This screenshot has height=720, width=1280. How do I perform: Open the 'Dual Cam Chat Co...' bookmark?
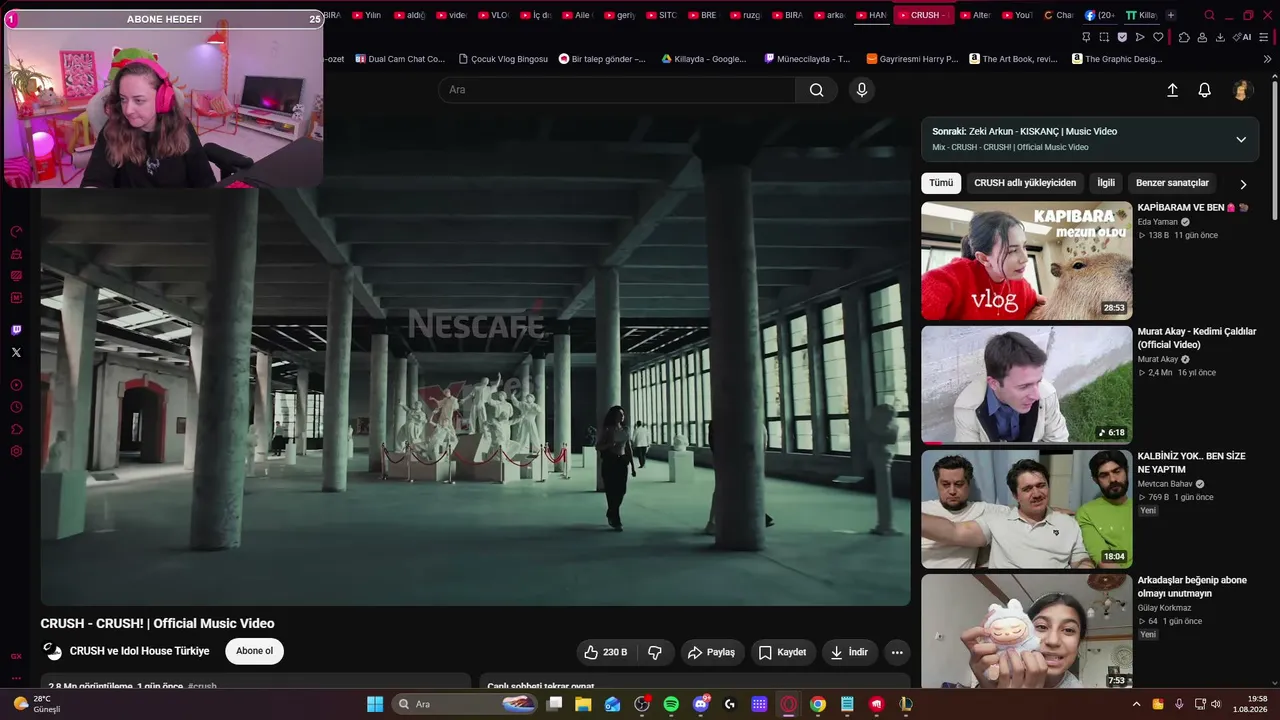pos(399,59)
